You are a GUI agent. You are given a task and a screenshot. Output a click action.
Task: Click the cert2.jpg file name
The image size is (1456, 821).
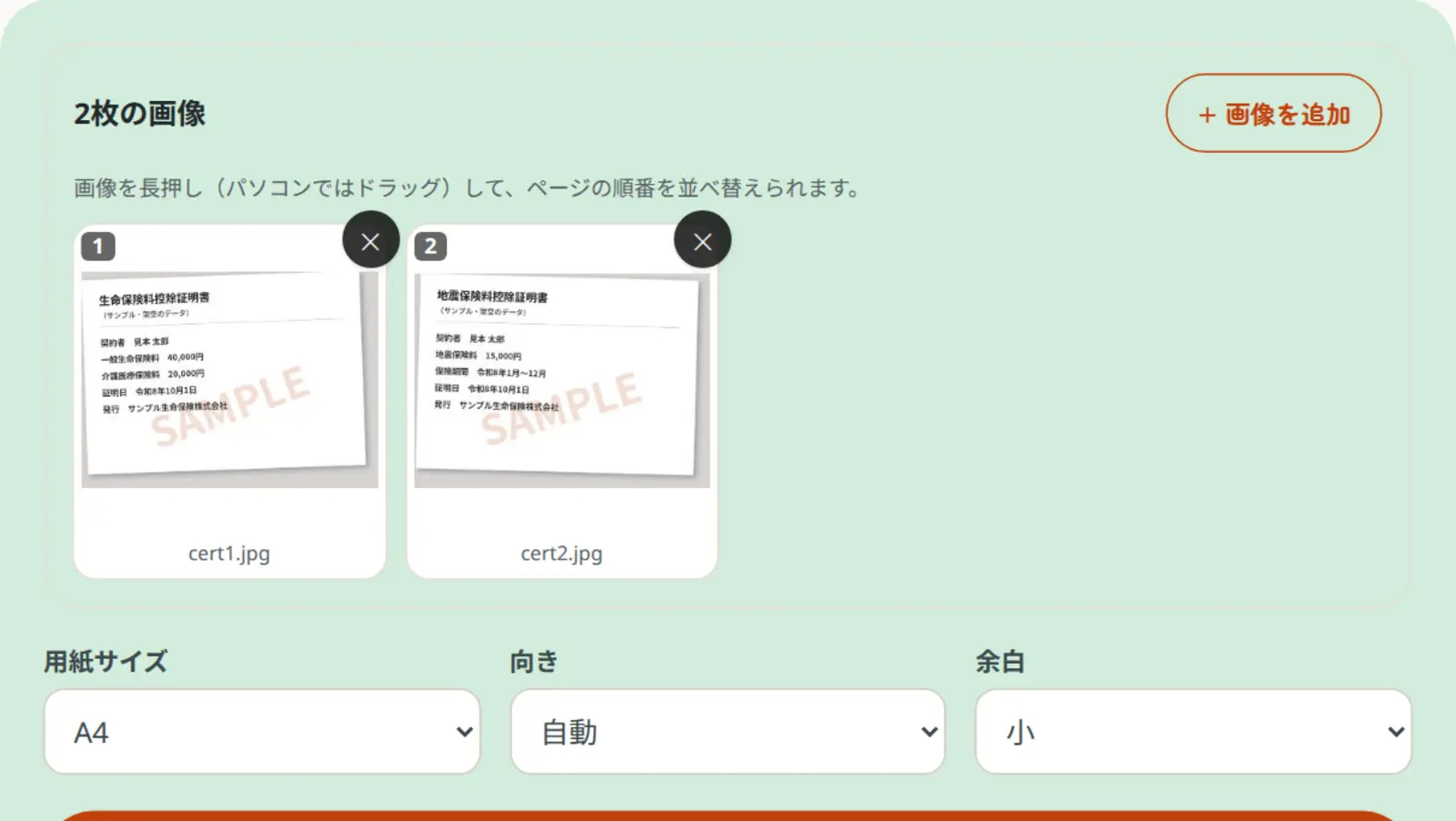pos(561,553)
